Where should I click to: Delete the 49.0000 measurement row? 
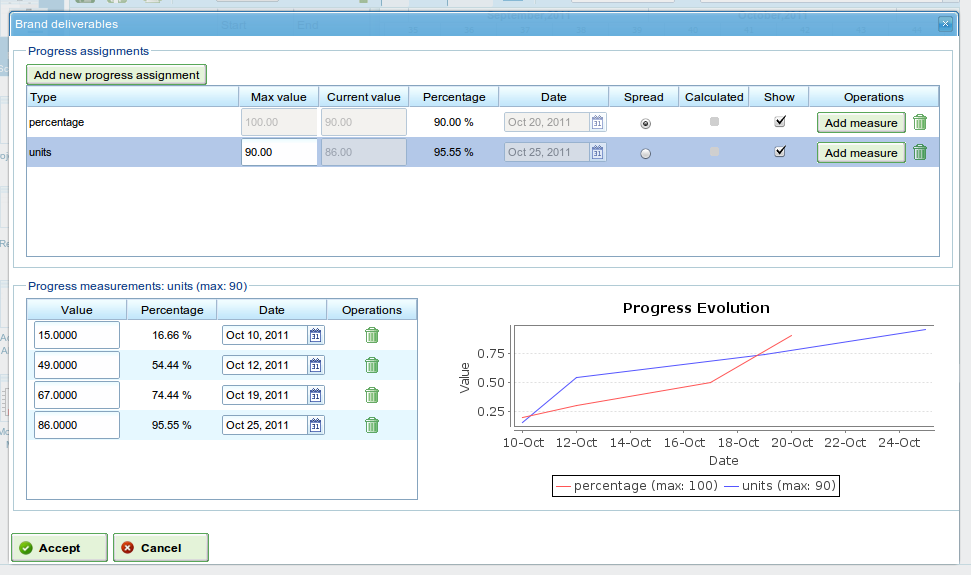pos(372,365)
